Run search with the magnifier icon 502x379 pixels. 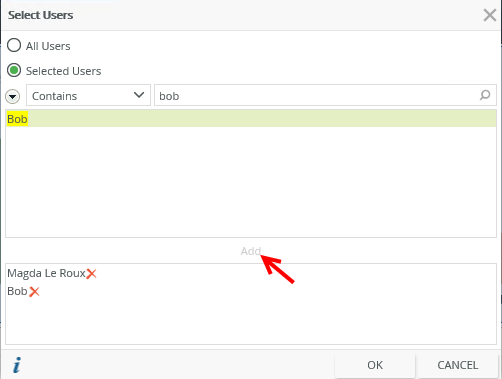point(485,95)
